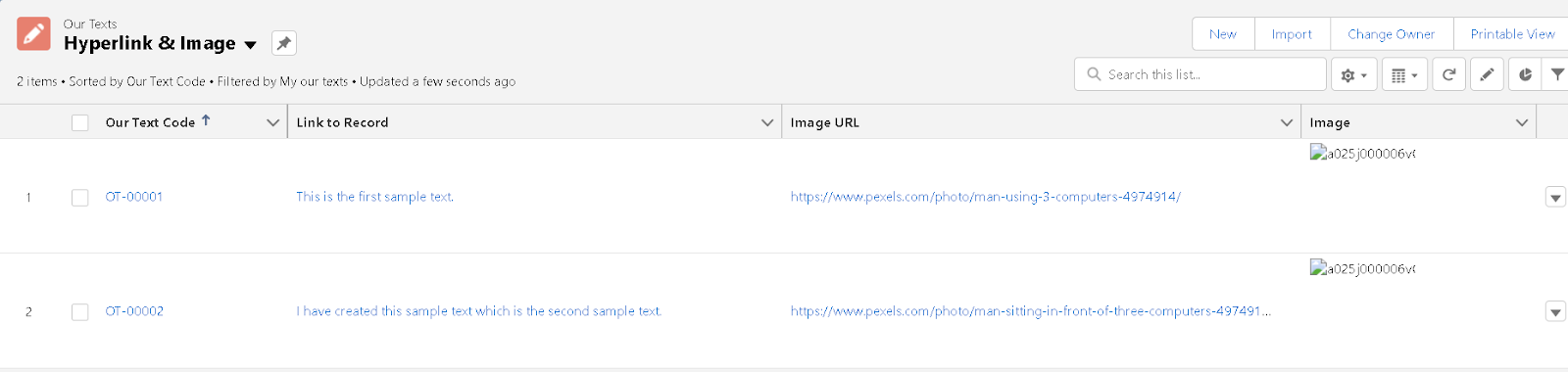Click the New button
The image size is (1568, 372).
click(x=1222, y=33)
